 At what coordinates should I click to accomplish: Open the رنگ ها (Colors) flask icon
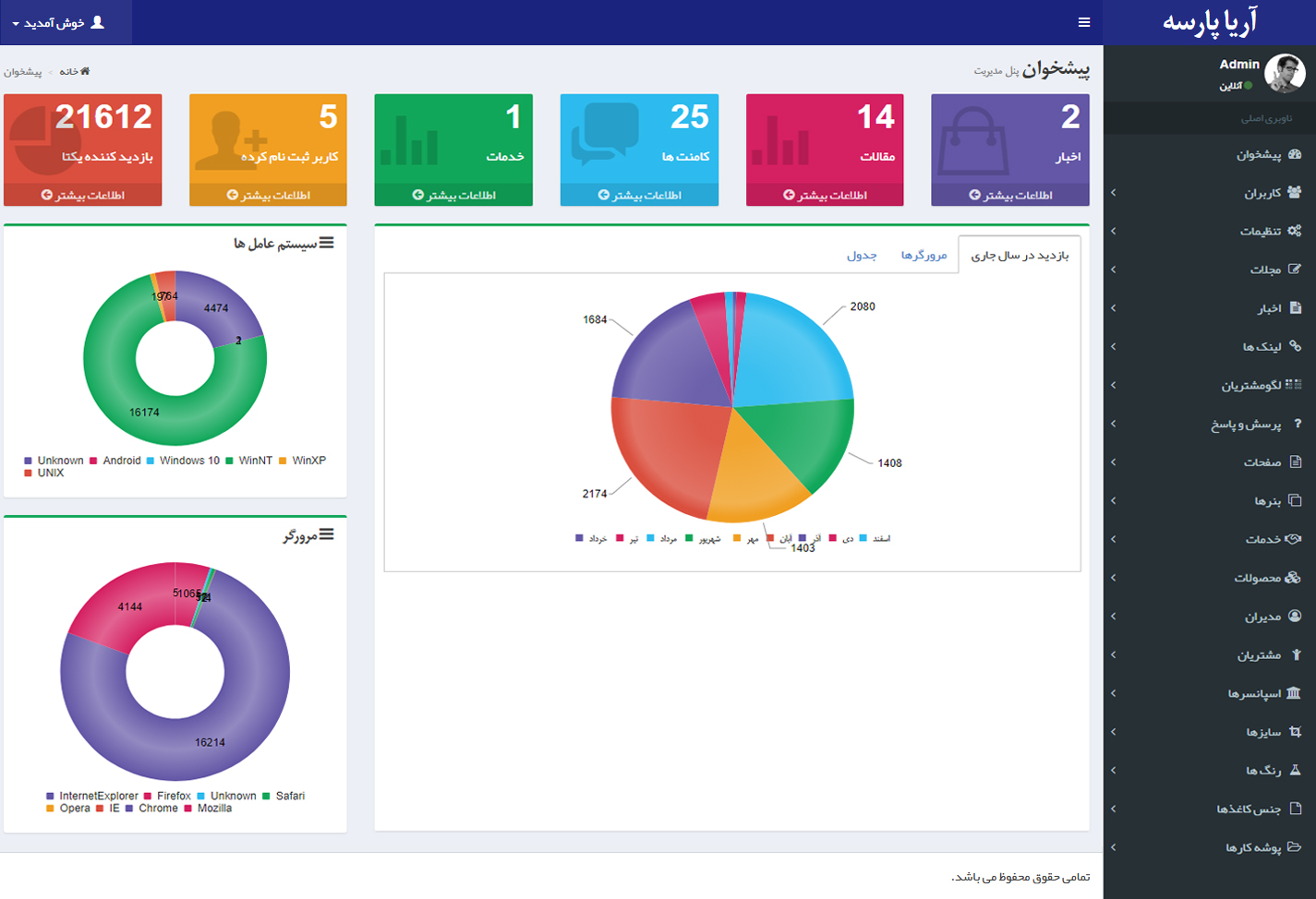1295,770
